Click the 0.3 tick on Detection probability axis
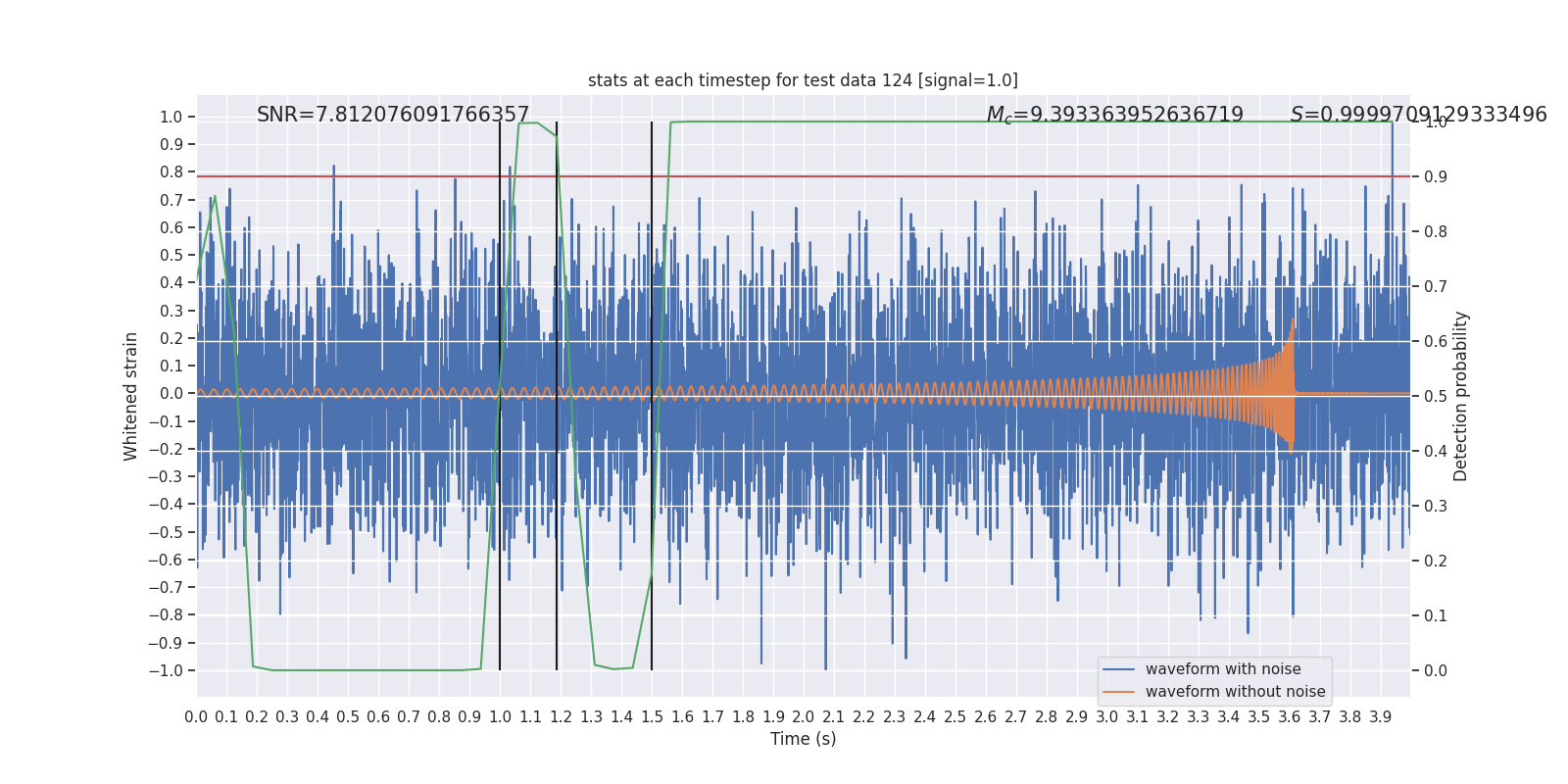Viewport: 1568px width, 784px height. click(1436, 507)
